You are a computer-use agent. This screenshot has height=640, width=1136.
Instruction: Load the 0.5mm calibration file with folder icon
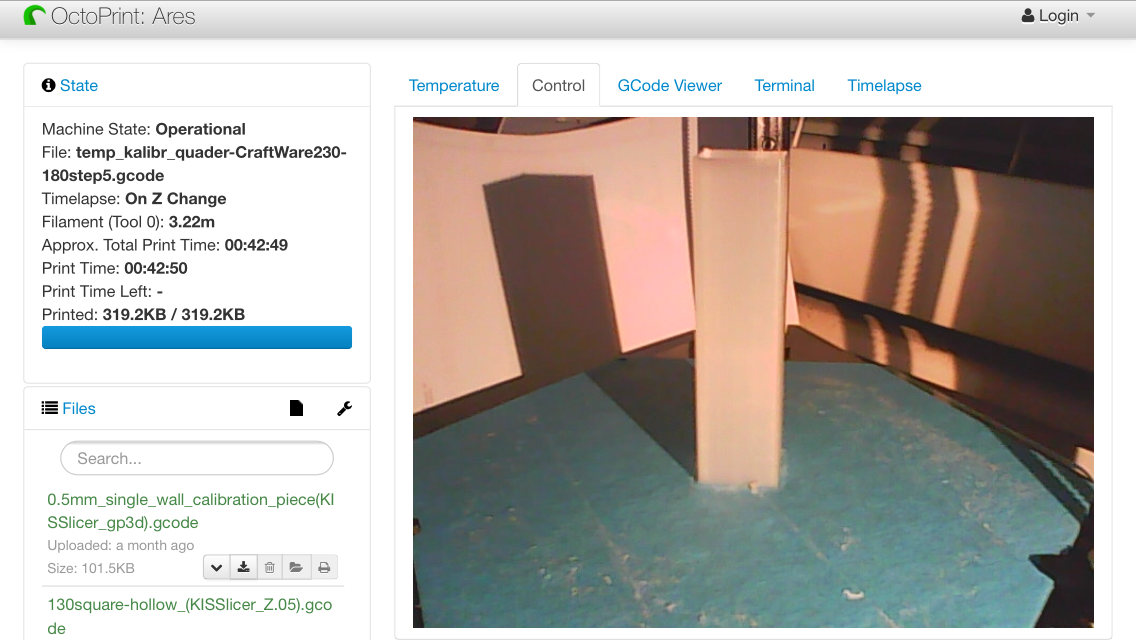(296, 568)
